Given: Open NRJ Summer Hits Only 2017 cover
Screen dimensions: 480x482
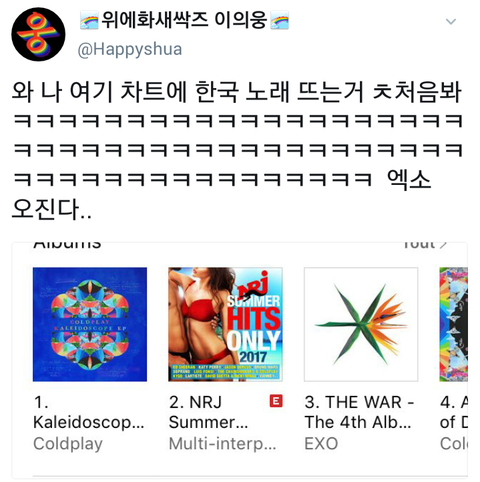Looking at the screenshot, I should pyautogui.click(x=226, y=324).
